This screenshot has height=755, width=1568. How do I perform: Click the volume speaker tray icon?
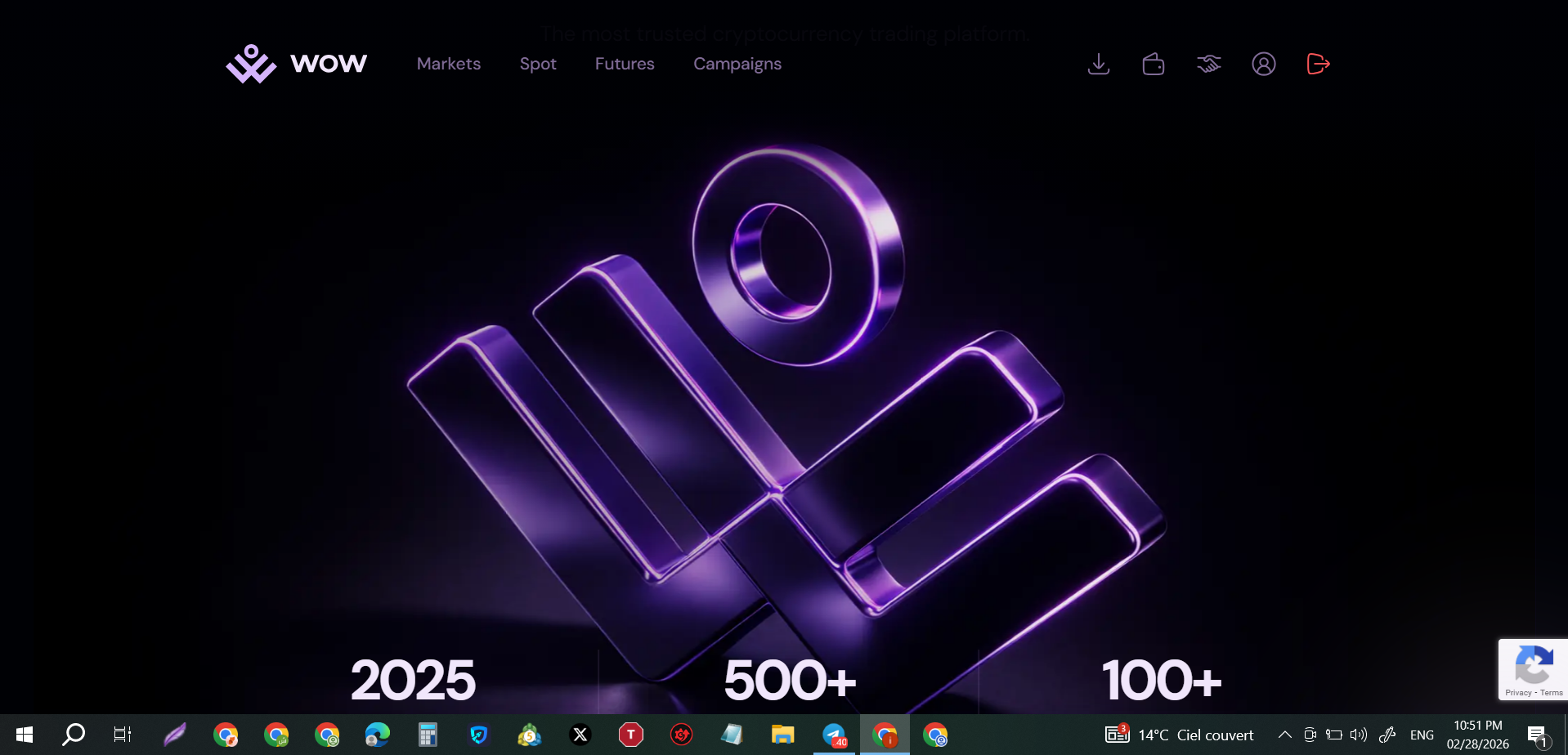pyautogui.click(x=1359, y=735)
